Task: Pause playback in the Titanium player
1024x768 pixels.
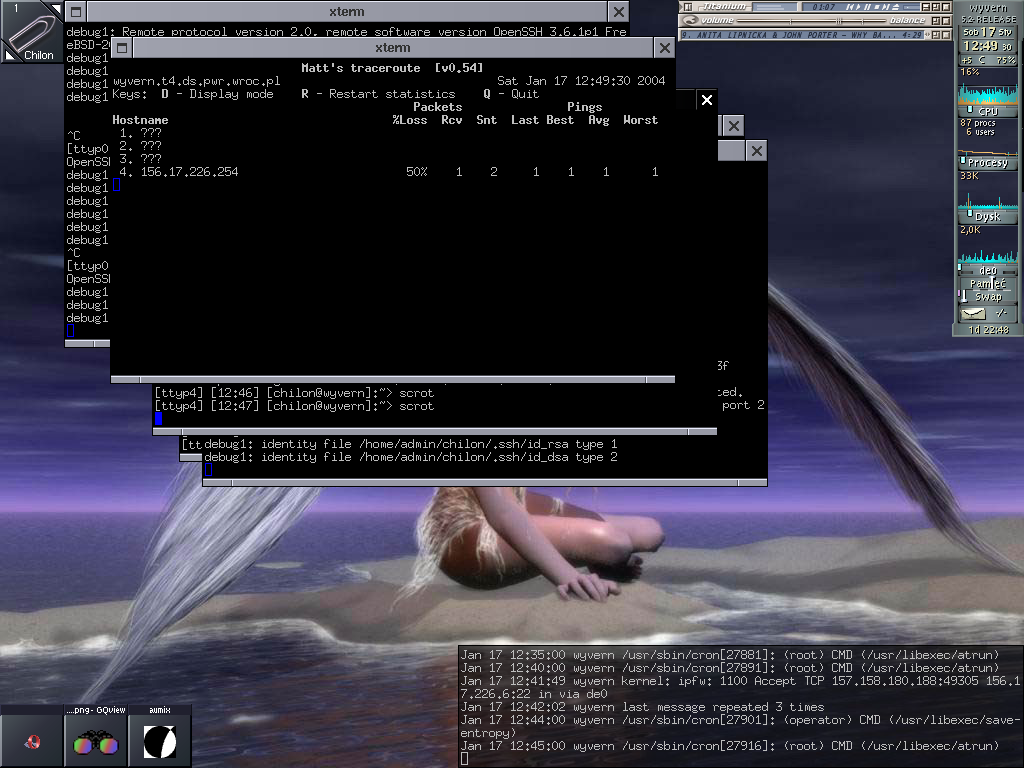Action: point(867,7)
